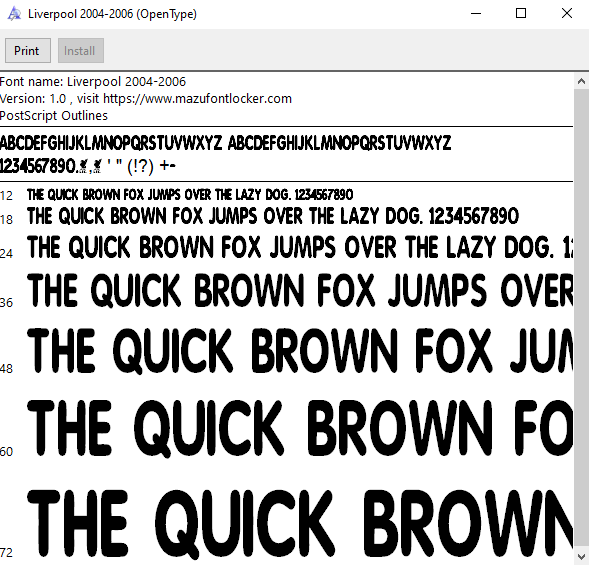Click the mazufontlocker.com URL text
This screenshot has width=589, height=565.
point(197,98)
